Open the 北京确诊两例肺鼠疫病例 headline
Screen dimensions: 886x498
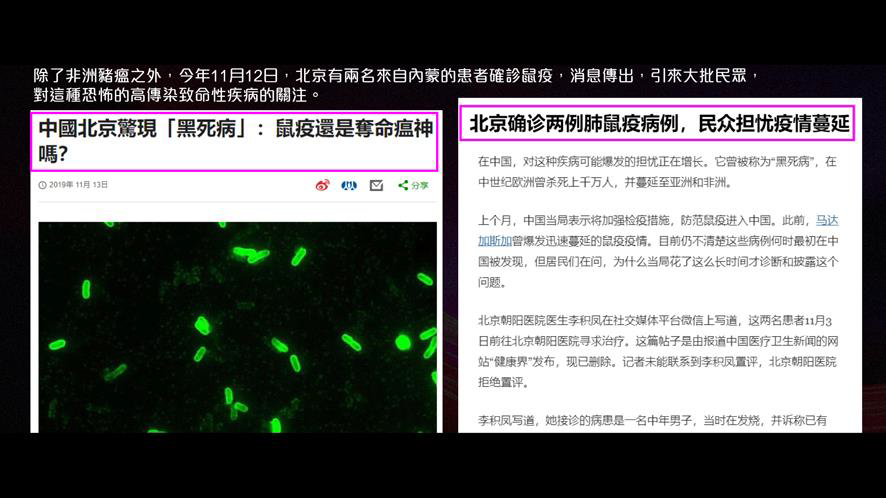tap(657, 123)
